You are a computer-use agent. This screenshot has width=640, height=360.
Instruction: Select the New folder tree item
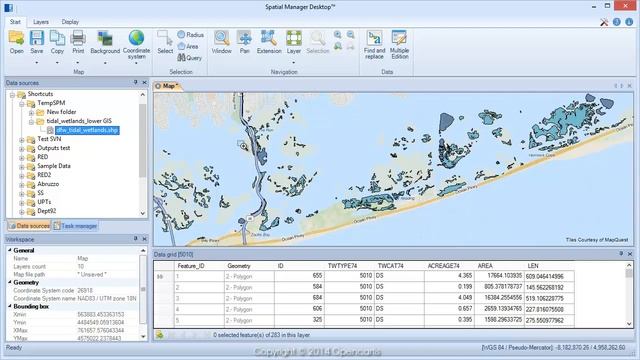tap(61, 112)
